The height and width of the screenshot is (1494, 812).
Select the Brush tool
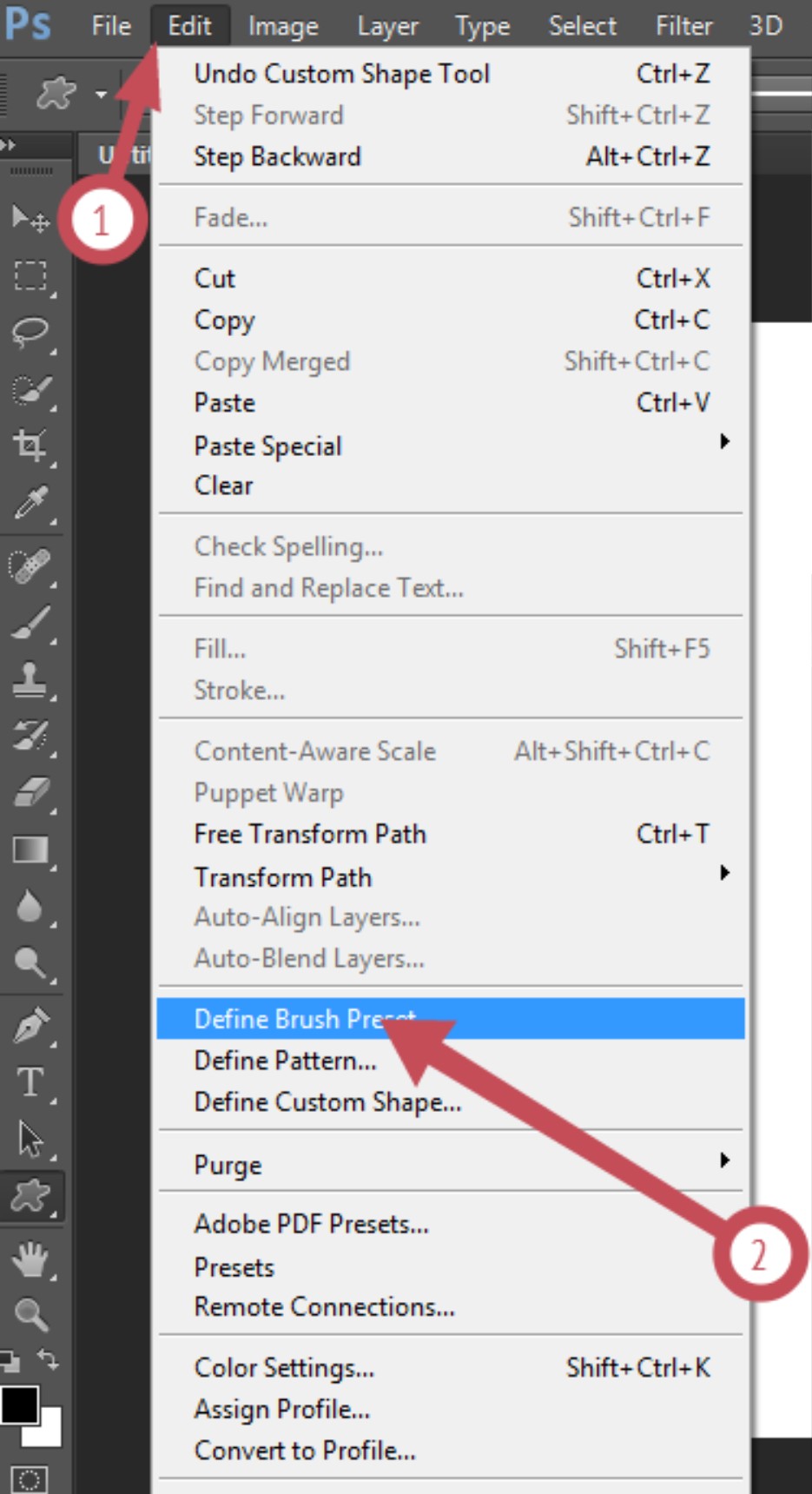30,624
